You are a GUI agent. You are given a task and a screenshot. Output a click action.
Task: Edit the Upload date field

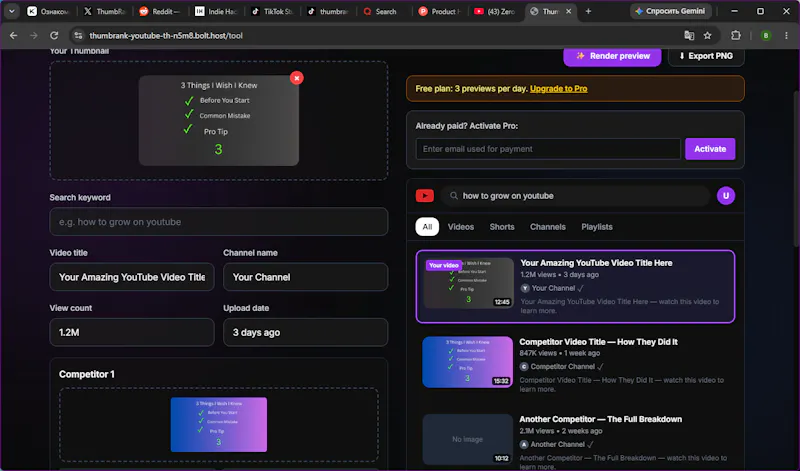pos(305,332)
